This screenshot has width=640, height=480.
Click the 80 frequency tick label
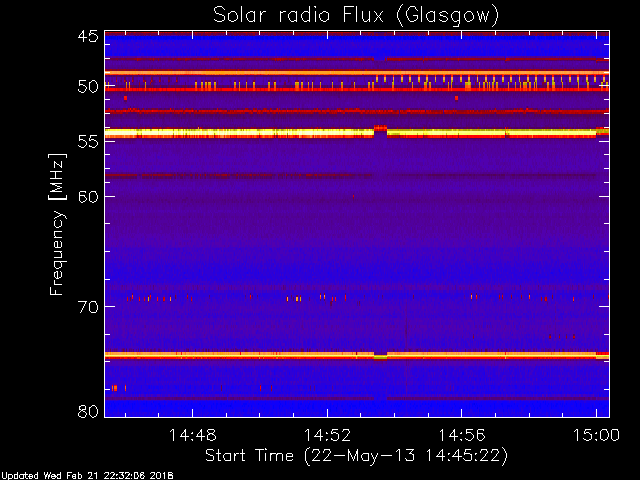[88, 411]
